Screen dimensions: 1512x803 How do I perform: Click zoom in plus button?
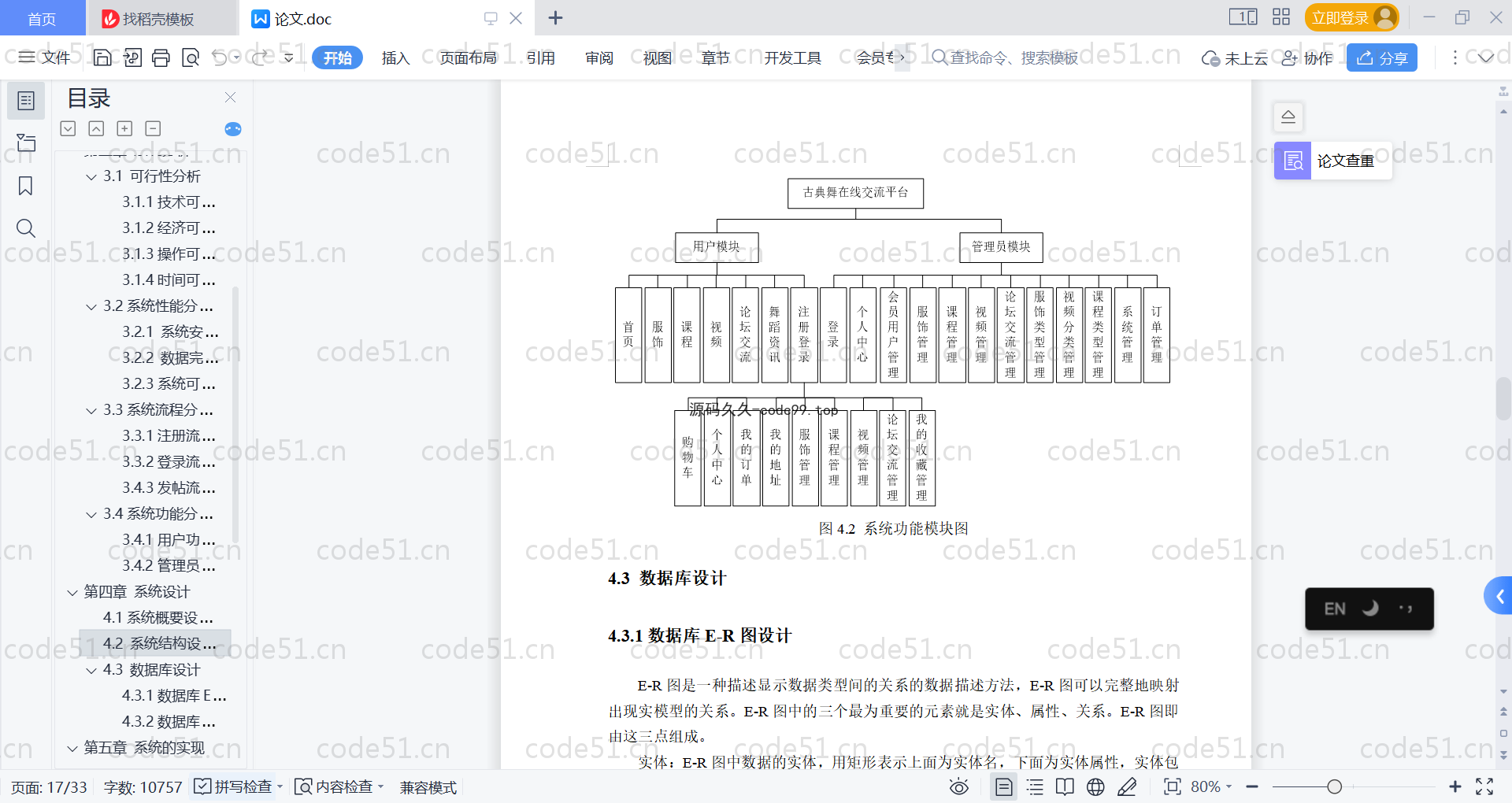[1455, 786]
